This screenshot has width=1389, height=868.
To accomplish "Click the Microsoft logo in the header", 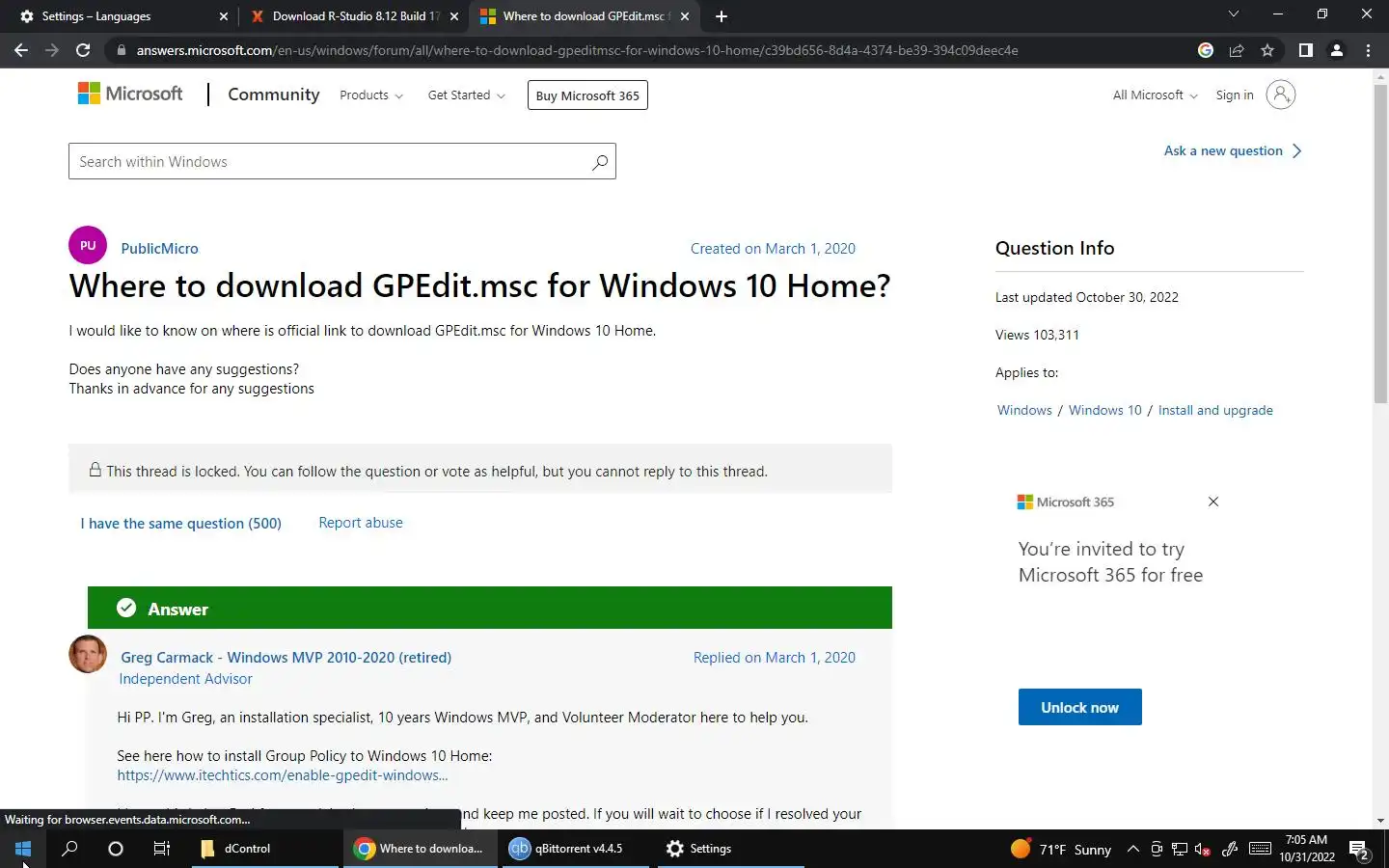I will click(130, 94).
